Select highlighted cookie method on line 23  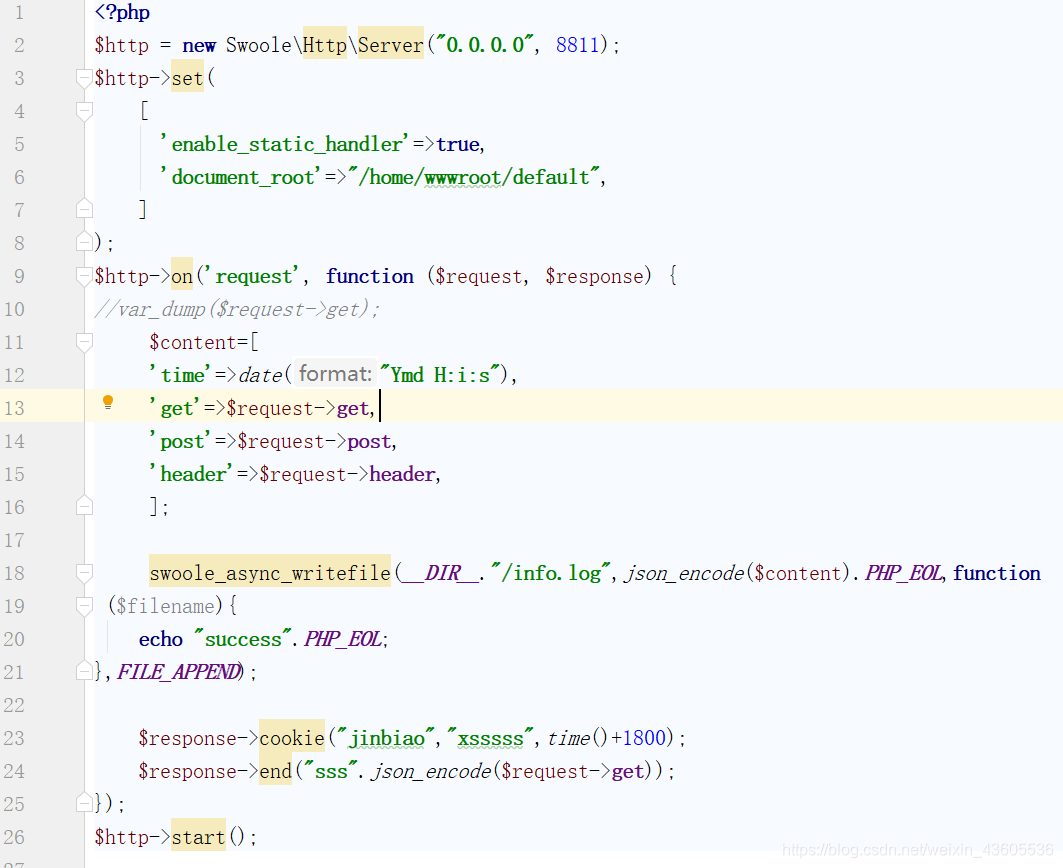pos(291,737)
